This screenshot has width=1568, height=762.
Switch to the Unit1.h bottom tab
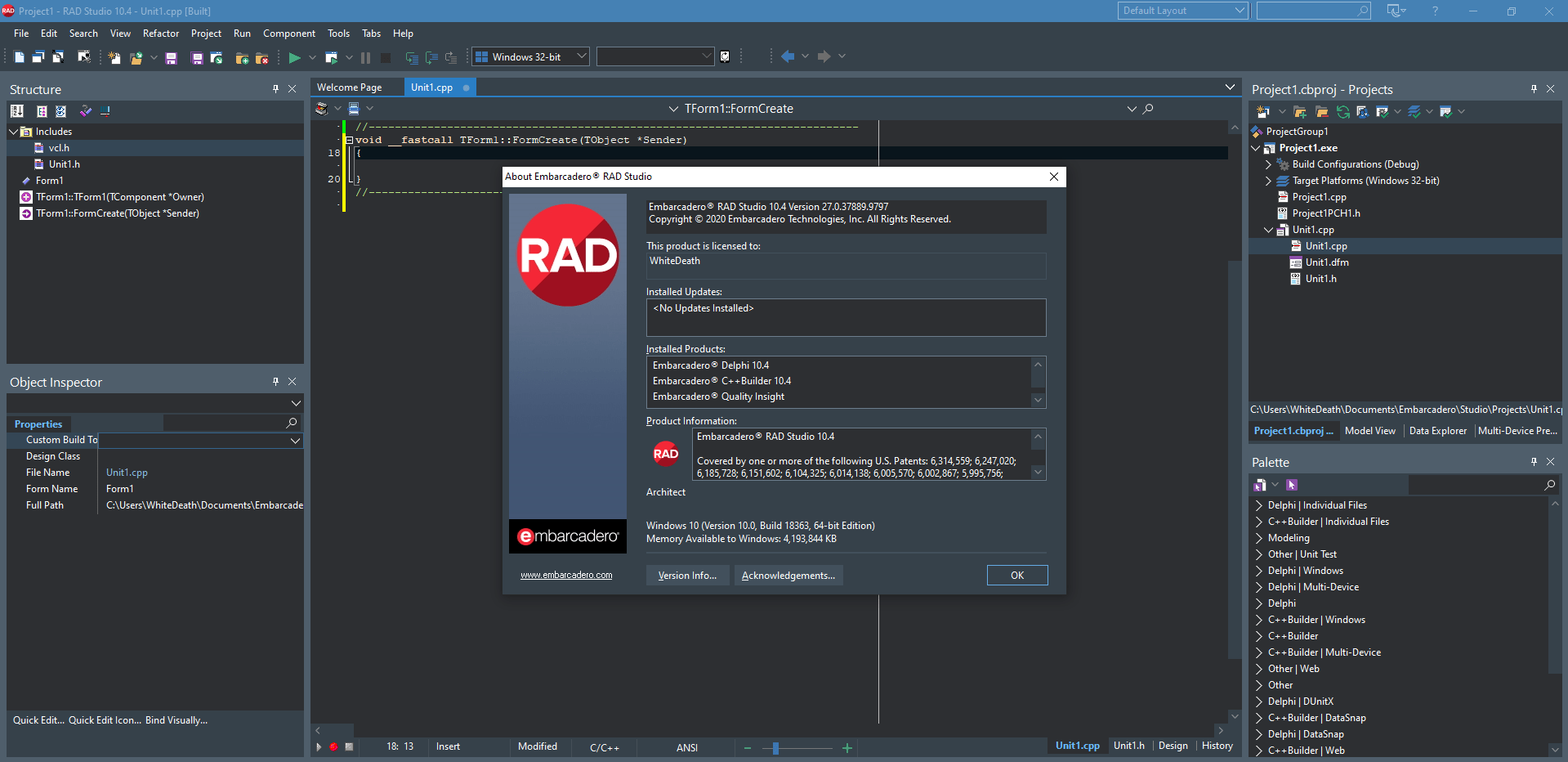tap(1128, 746)
